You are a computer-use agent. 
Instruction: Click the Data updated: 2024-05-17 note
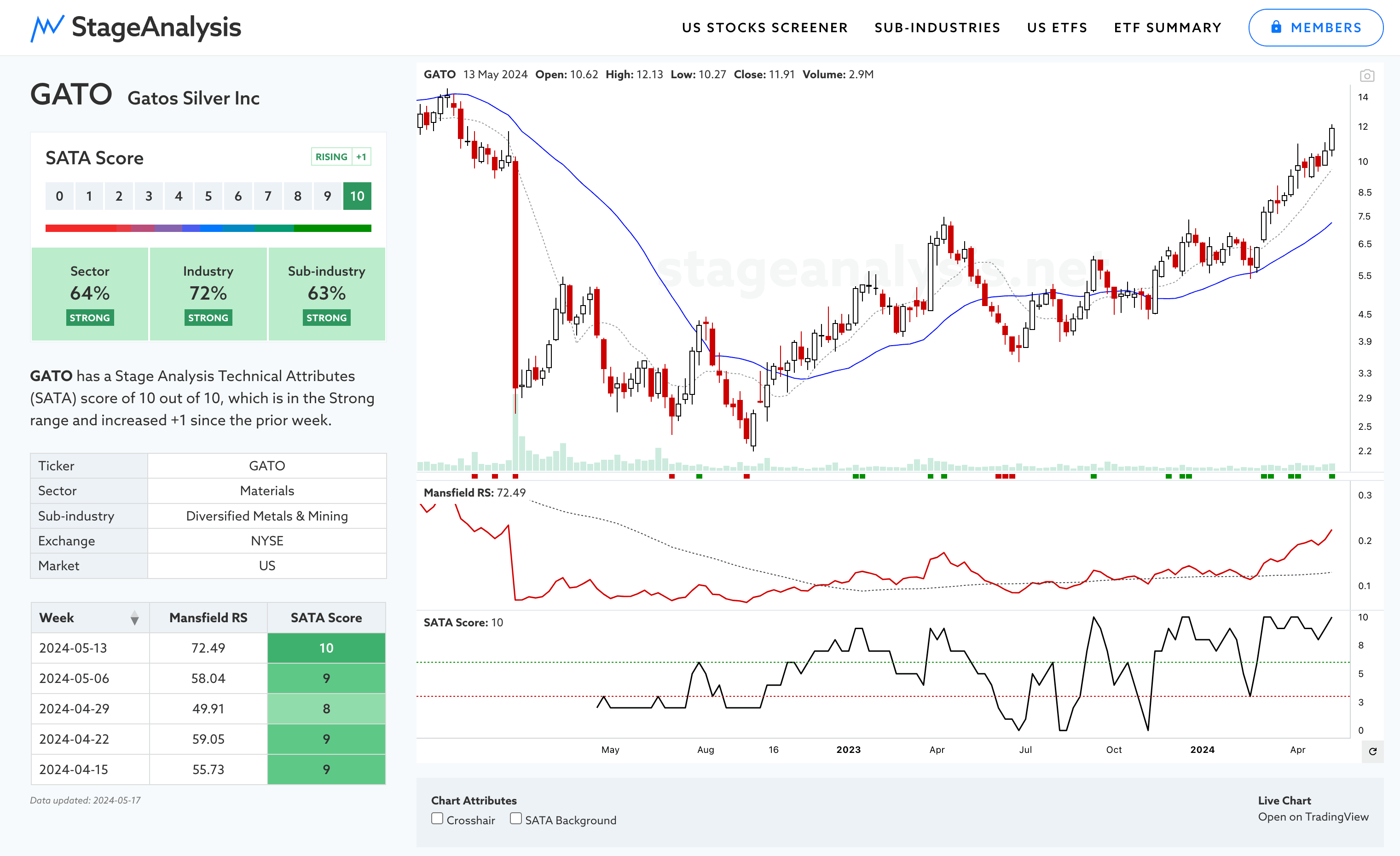pos(85,800)
